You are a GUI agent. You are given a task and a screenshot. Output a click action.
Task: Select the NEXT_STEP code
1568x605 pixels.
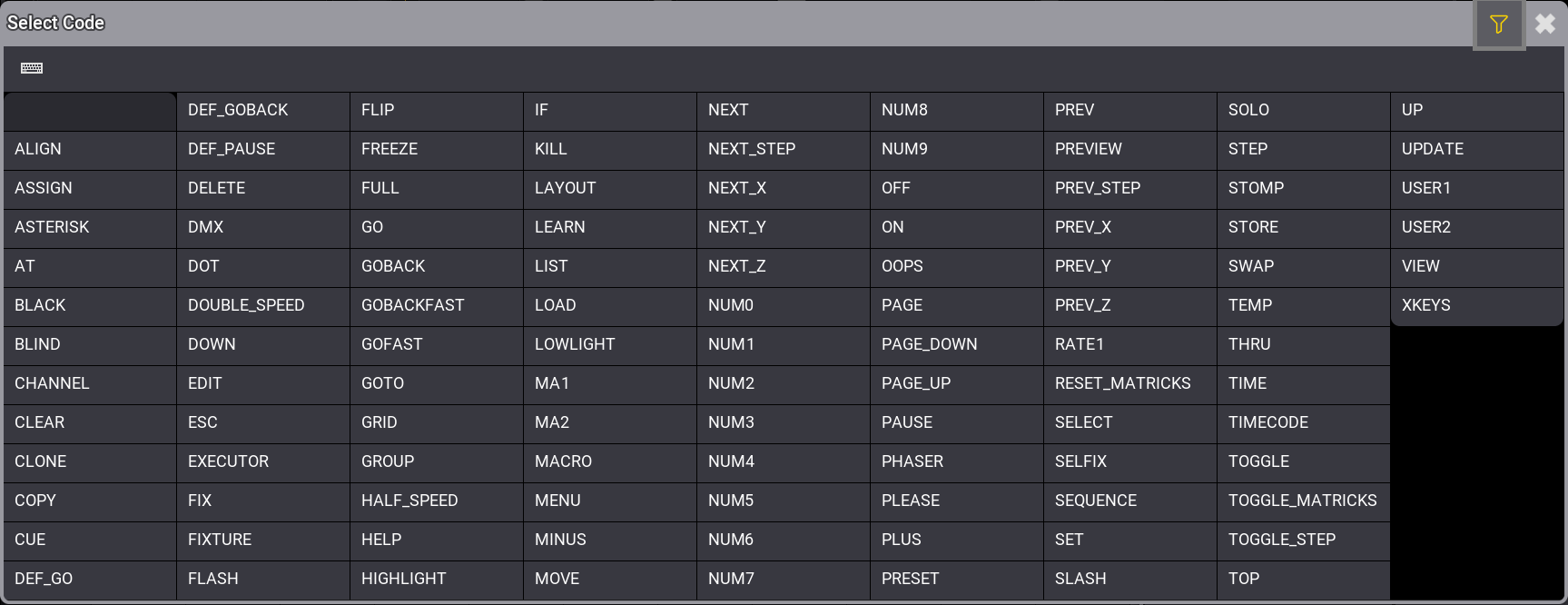click(x=783, y=149)
